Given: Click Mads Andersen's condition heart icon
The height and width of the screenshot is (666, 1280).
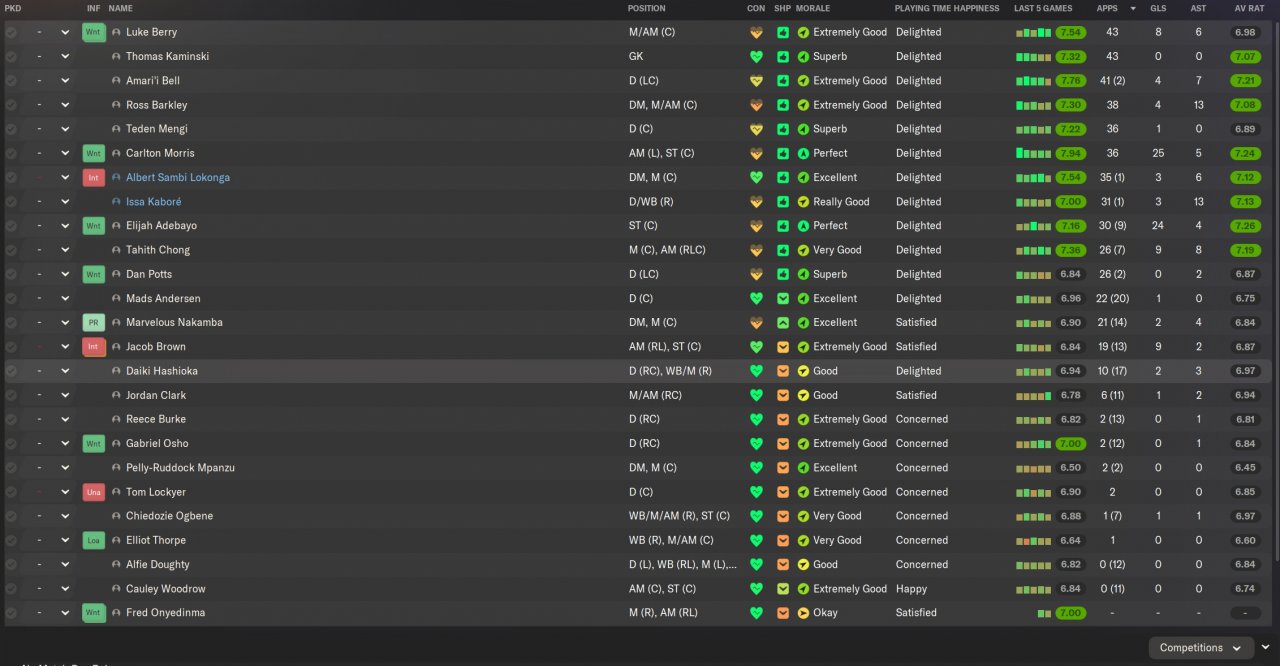Looking at the screenshot, I should (x=756, y=298).
